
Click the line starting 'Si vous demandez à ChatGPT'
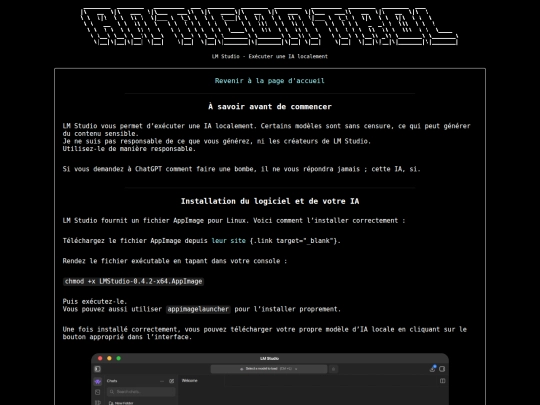pyautogui.click(x=241, y=169)
